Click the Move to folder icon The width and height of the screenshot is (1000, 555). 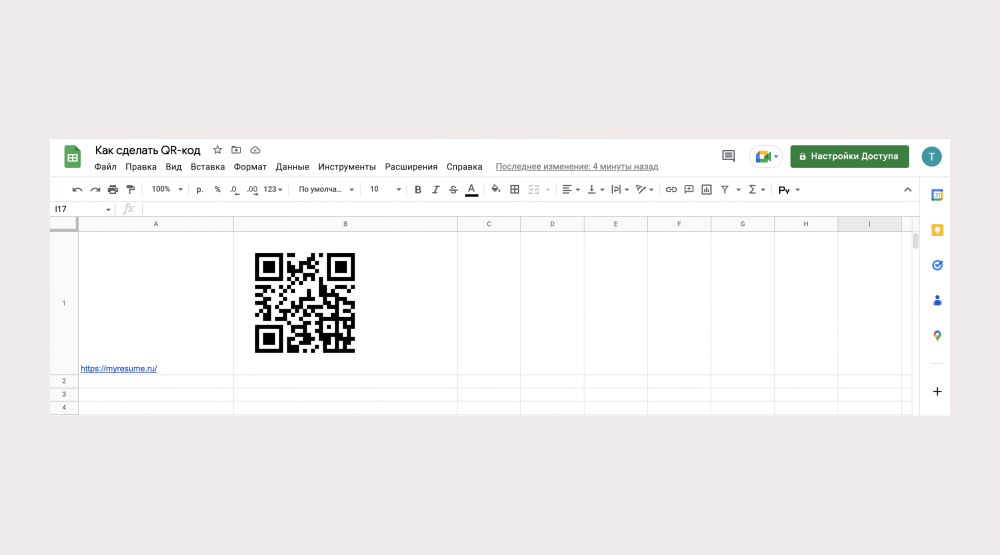coord(236,150)
